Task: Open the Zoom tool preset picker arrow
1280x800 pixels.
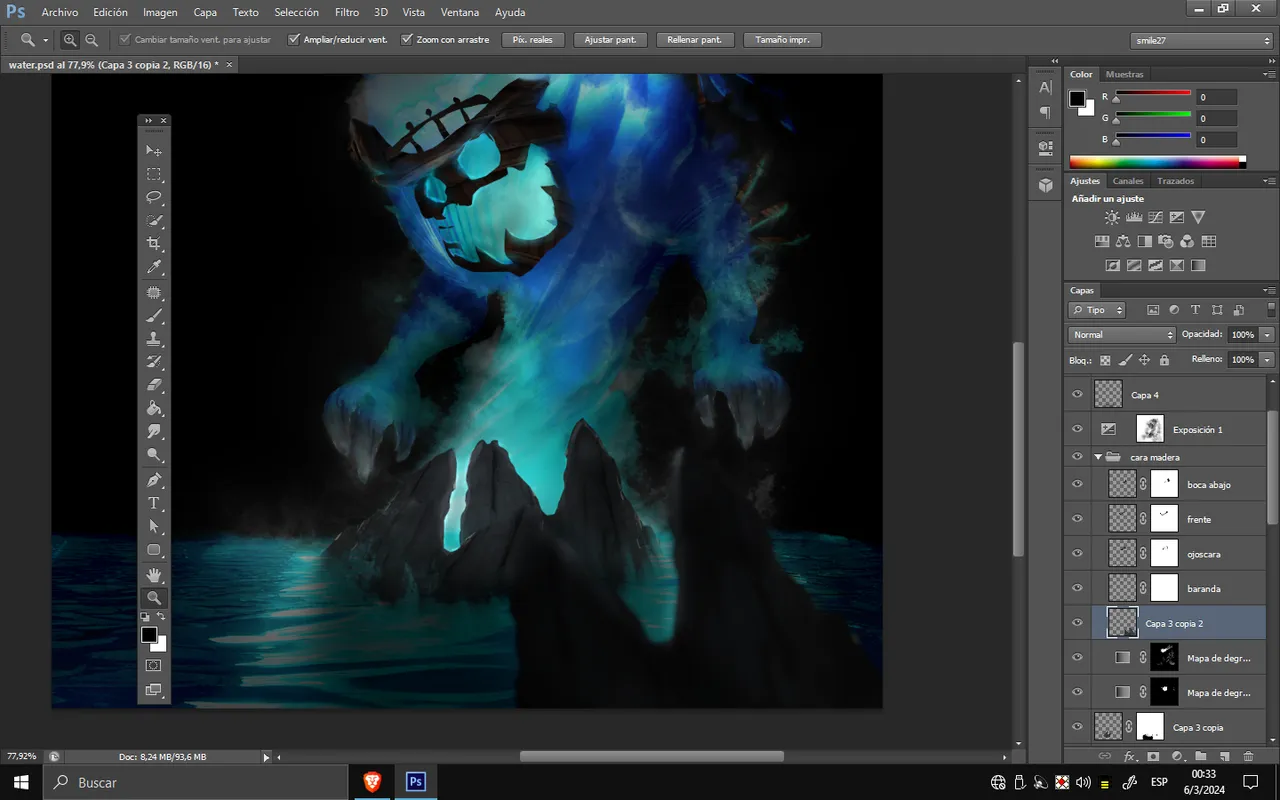Action: point(46,40)
